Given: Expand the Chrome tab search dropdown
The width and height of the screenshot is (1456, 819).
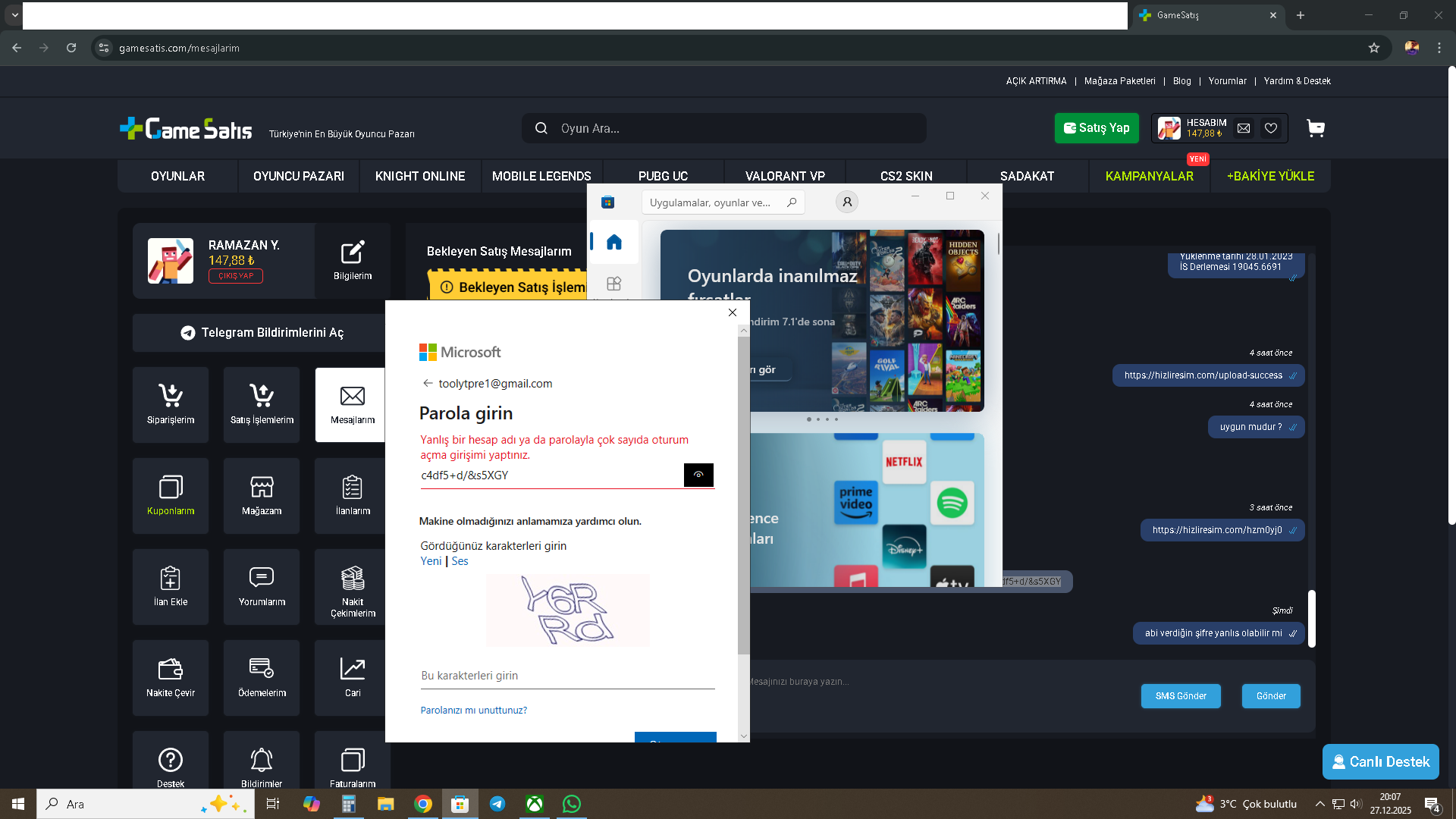Looking at the screenshot, I should click(x=14, y=15).
